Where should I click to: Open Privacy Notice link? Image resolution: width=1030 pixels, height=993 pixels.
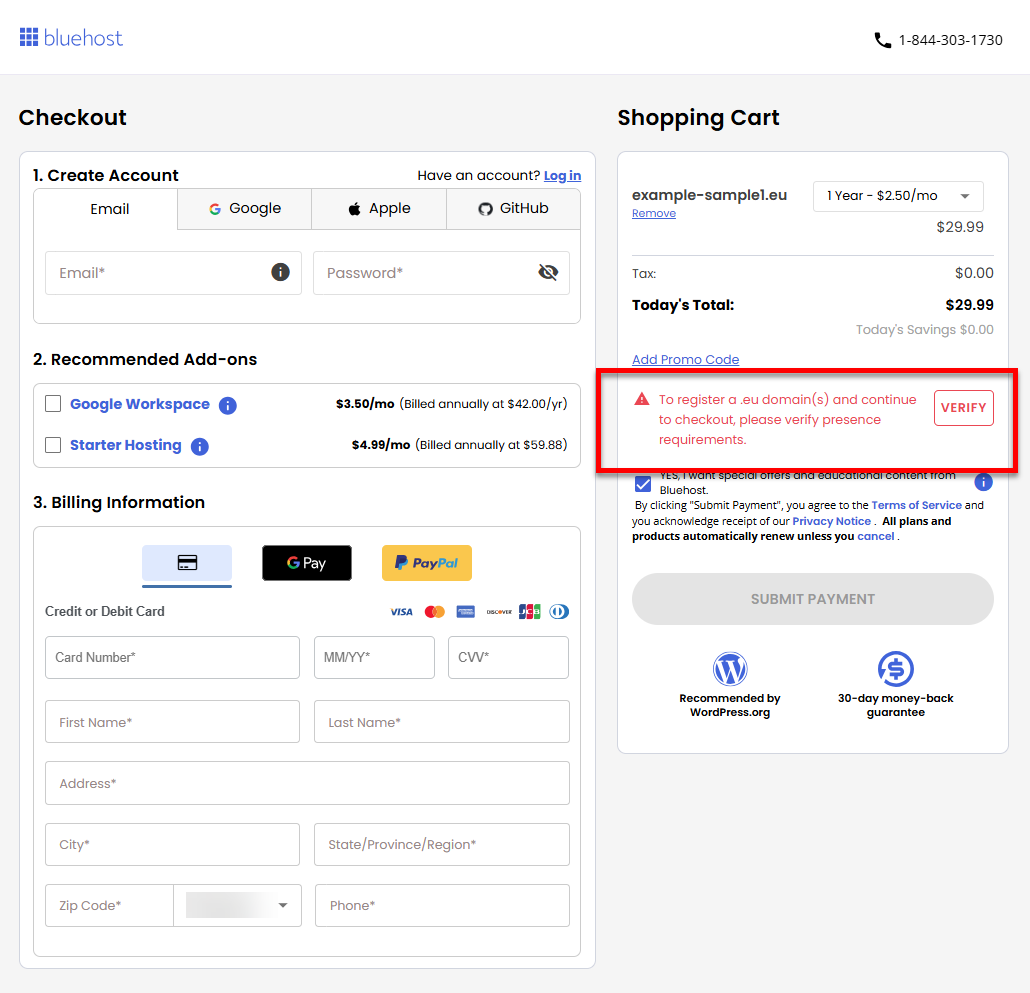tap(831, 521)
